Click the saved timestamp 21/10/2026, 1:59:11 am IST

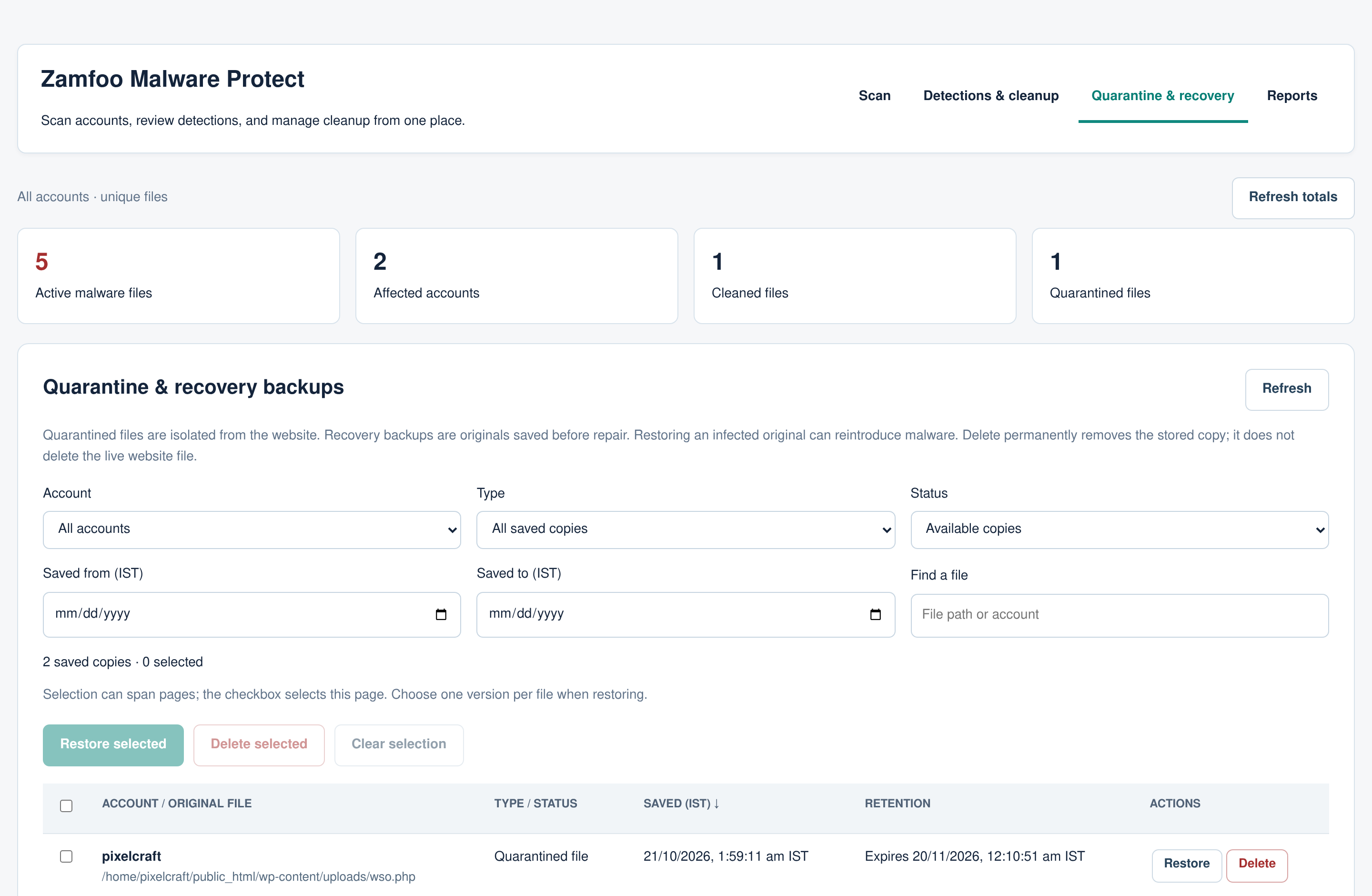(x=726, y=857)
